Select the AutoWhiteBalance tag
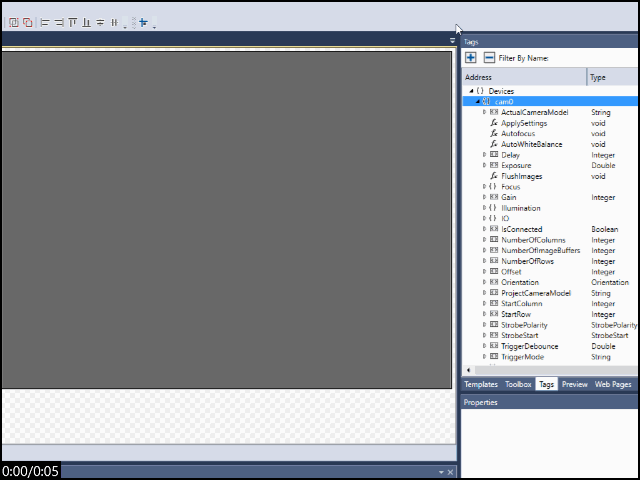 (531, 144)
